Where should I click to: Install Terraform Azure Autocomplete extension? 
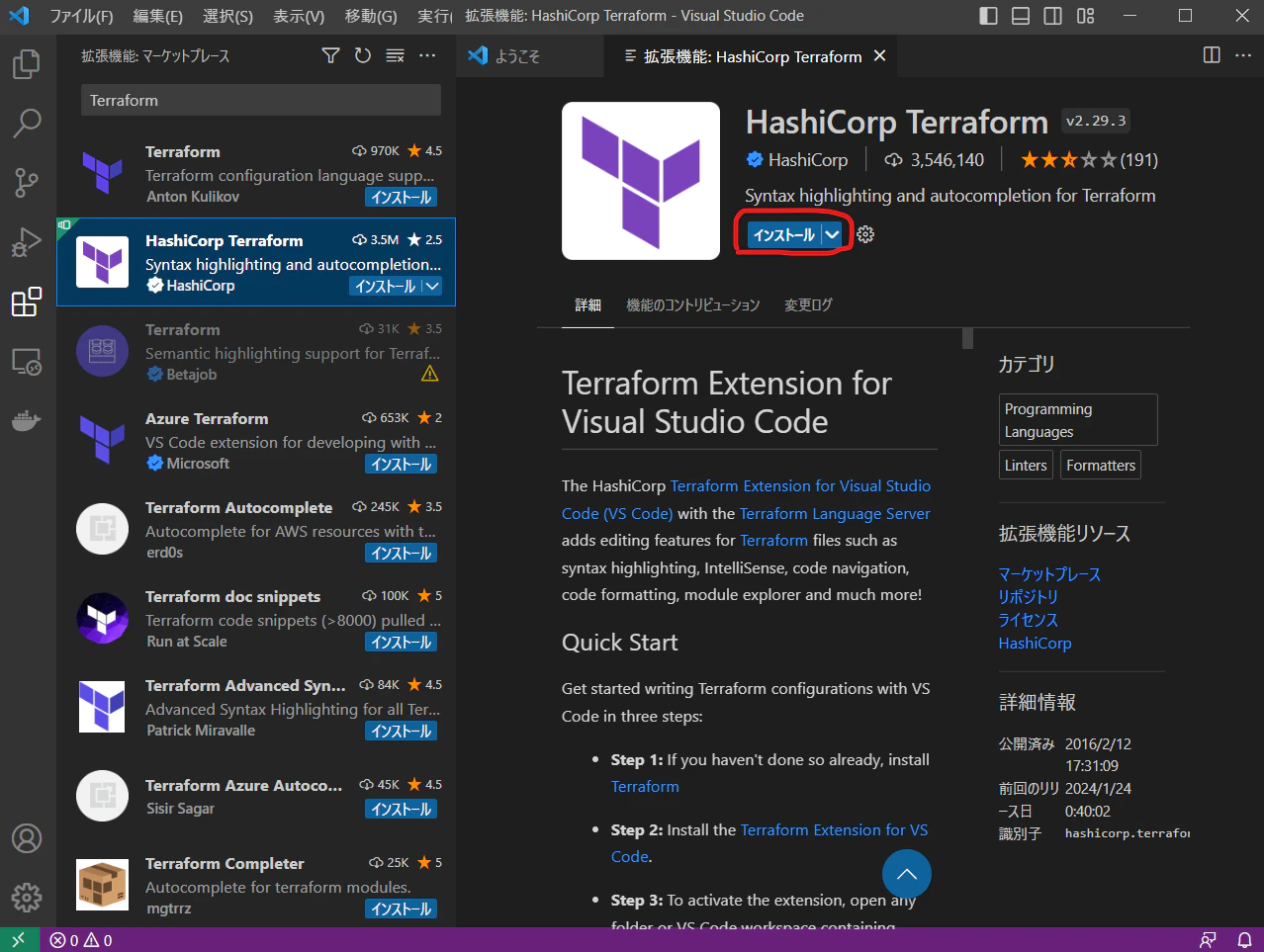[402, 810]
